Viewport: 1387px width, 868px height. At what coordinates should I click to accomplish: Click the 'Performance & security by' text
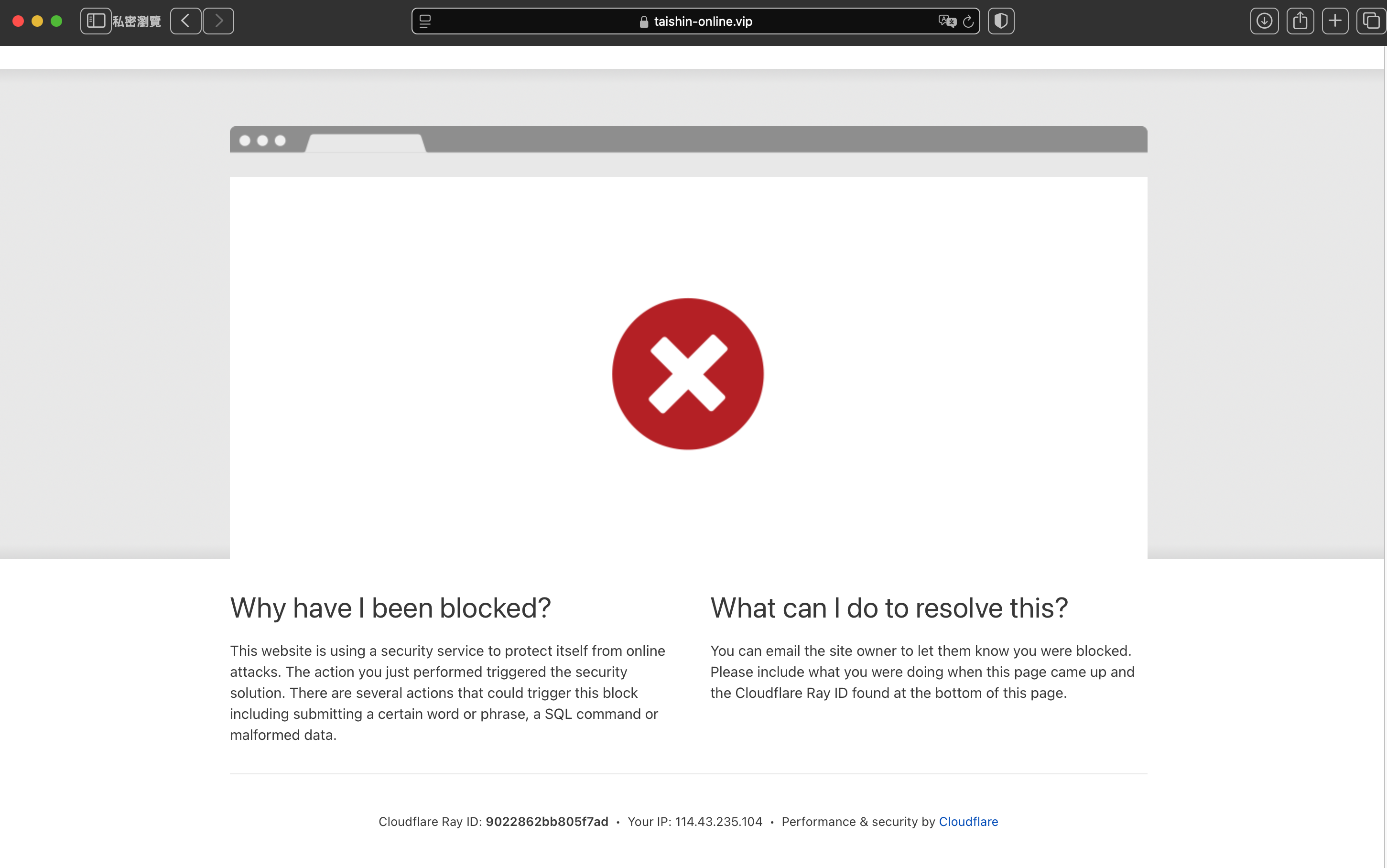(858, 822)
